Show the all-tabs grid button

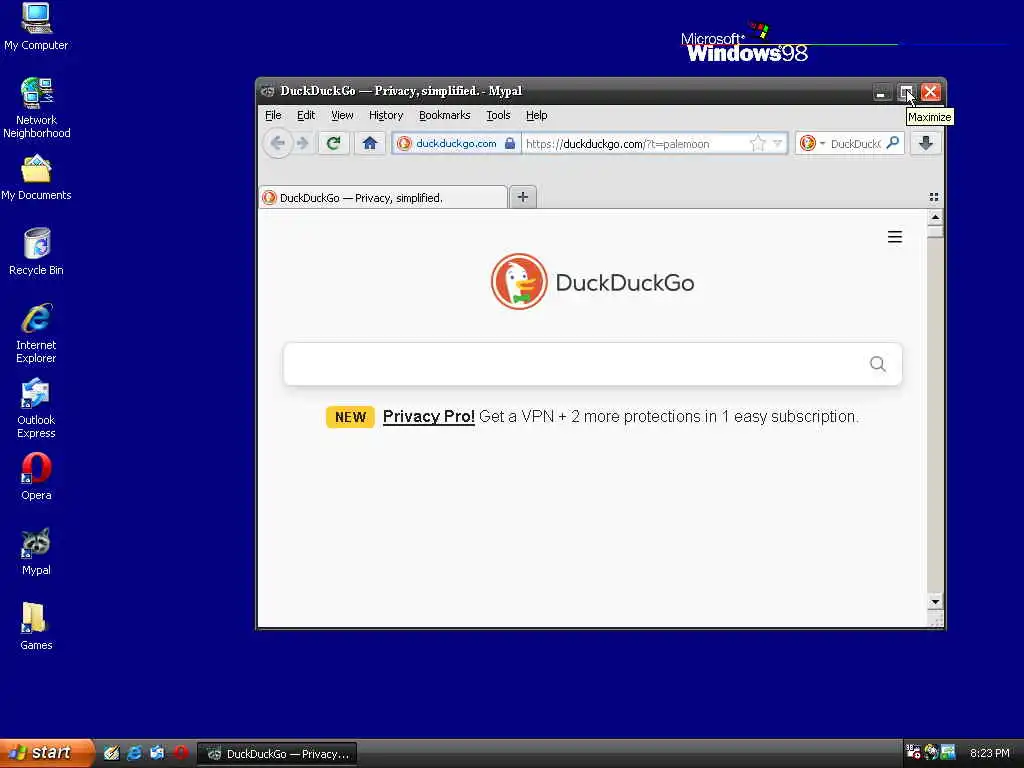click(x=934, y=197)
